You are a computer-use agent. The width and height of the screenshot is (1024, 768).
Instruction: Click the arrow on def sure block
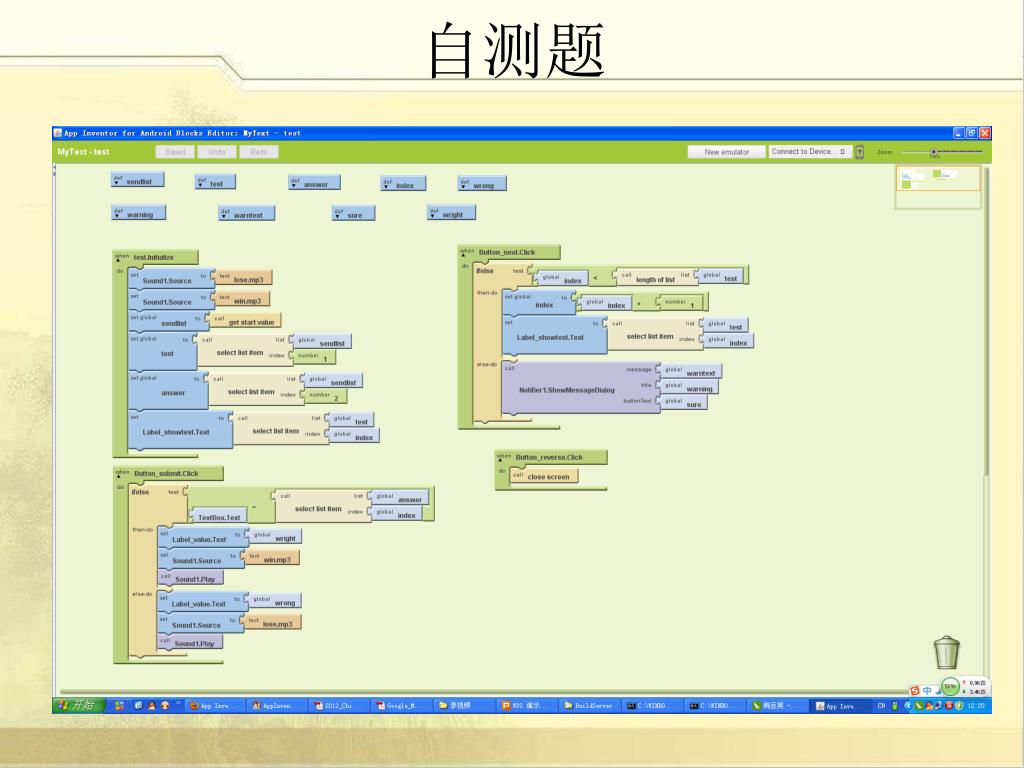[x=338, y=216]
